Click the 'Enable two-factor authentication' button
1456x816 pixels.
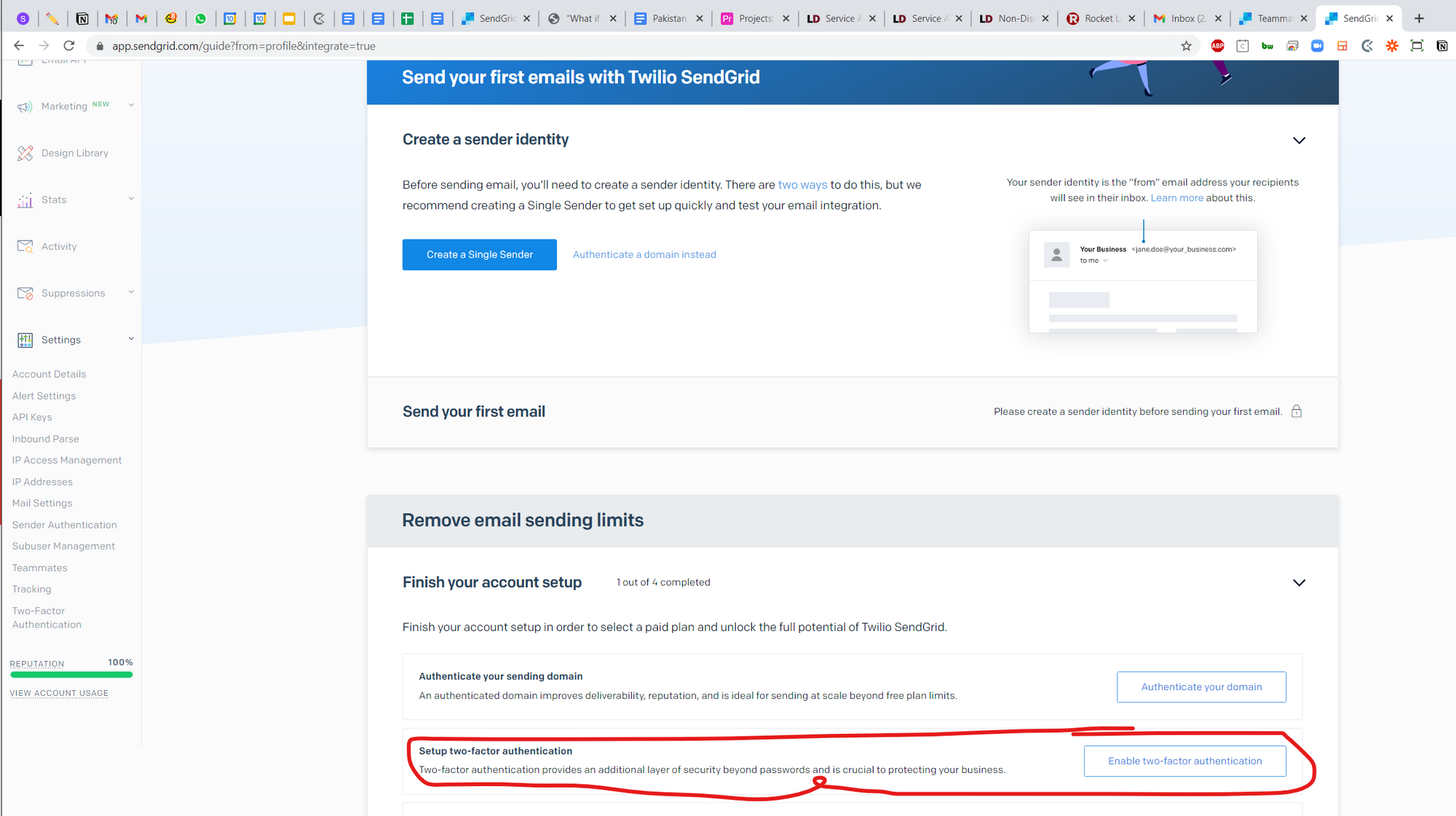(x=1184, y=761)
